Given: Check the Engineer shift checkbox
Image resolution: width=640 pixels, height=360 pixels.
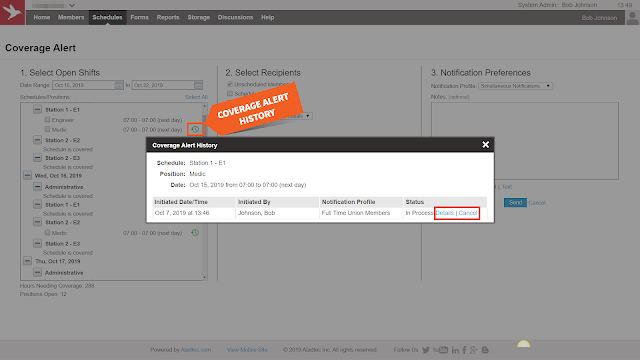Looking at the screenshot, I should pos(47,120).
